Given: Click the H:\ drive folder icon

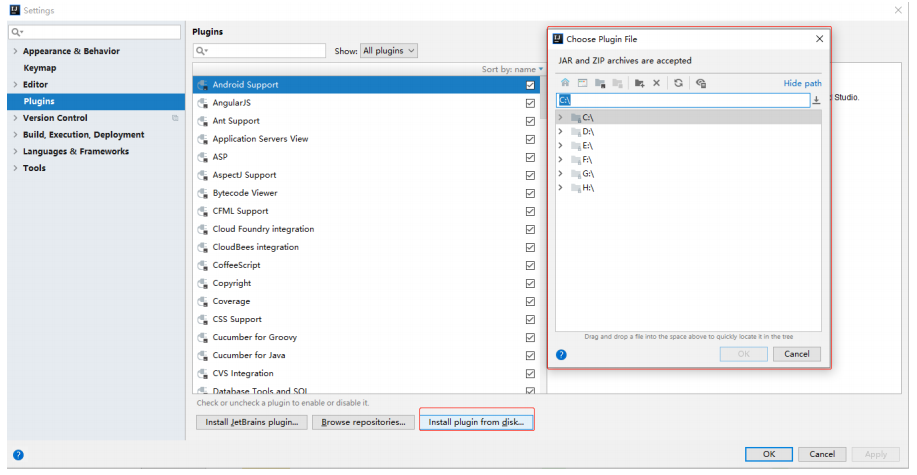Looking at the screenshot, I should pos(576,188).
